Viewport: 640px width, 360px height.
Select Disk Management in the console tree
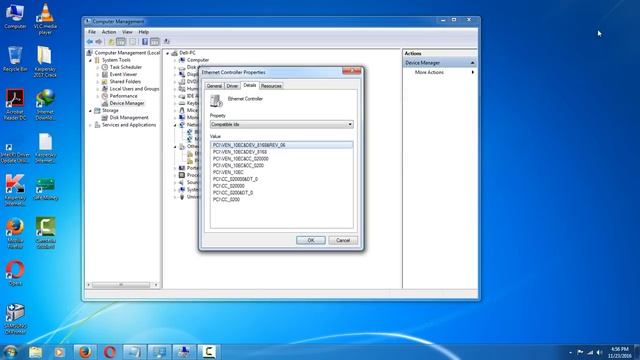tap(129, 118)
